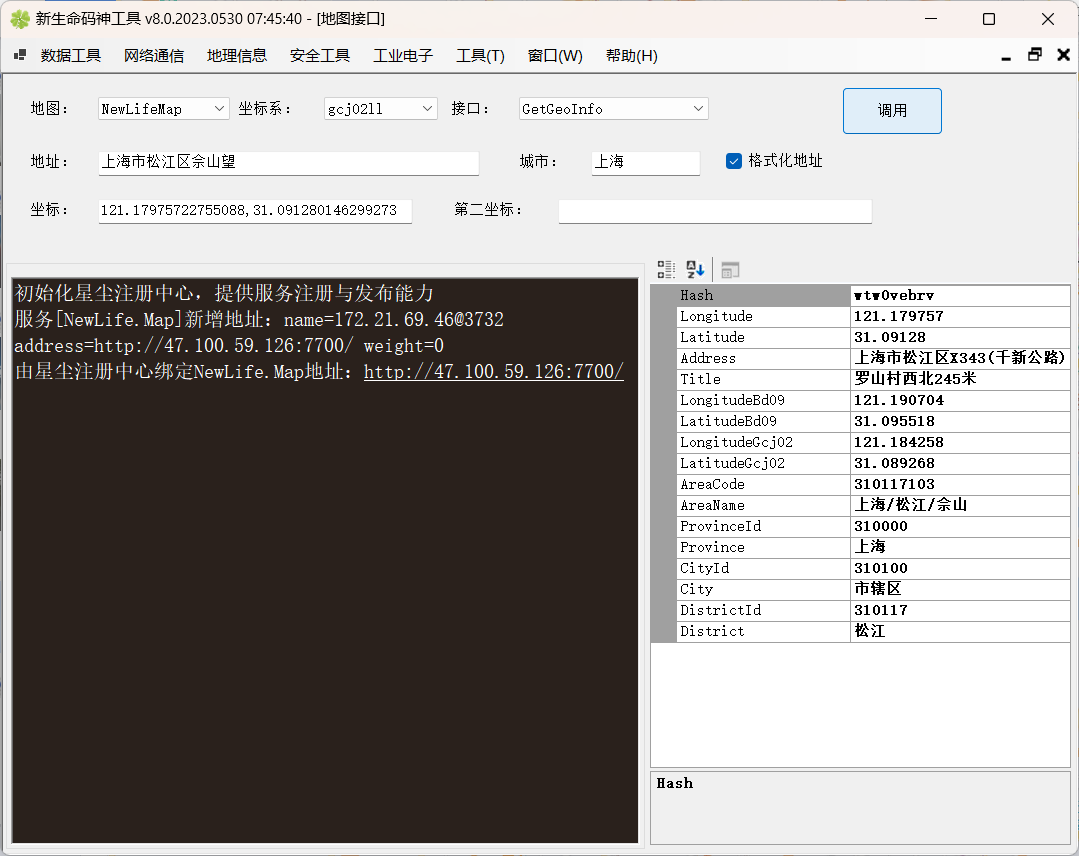Screen dimensions: 1079x856
Task: Open the 接口 GetGeoInfo dropdown
Action: click(613, 109)
